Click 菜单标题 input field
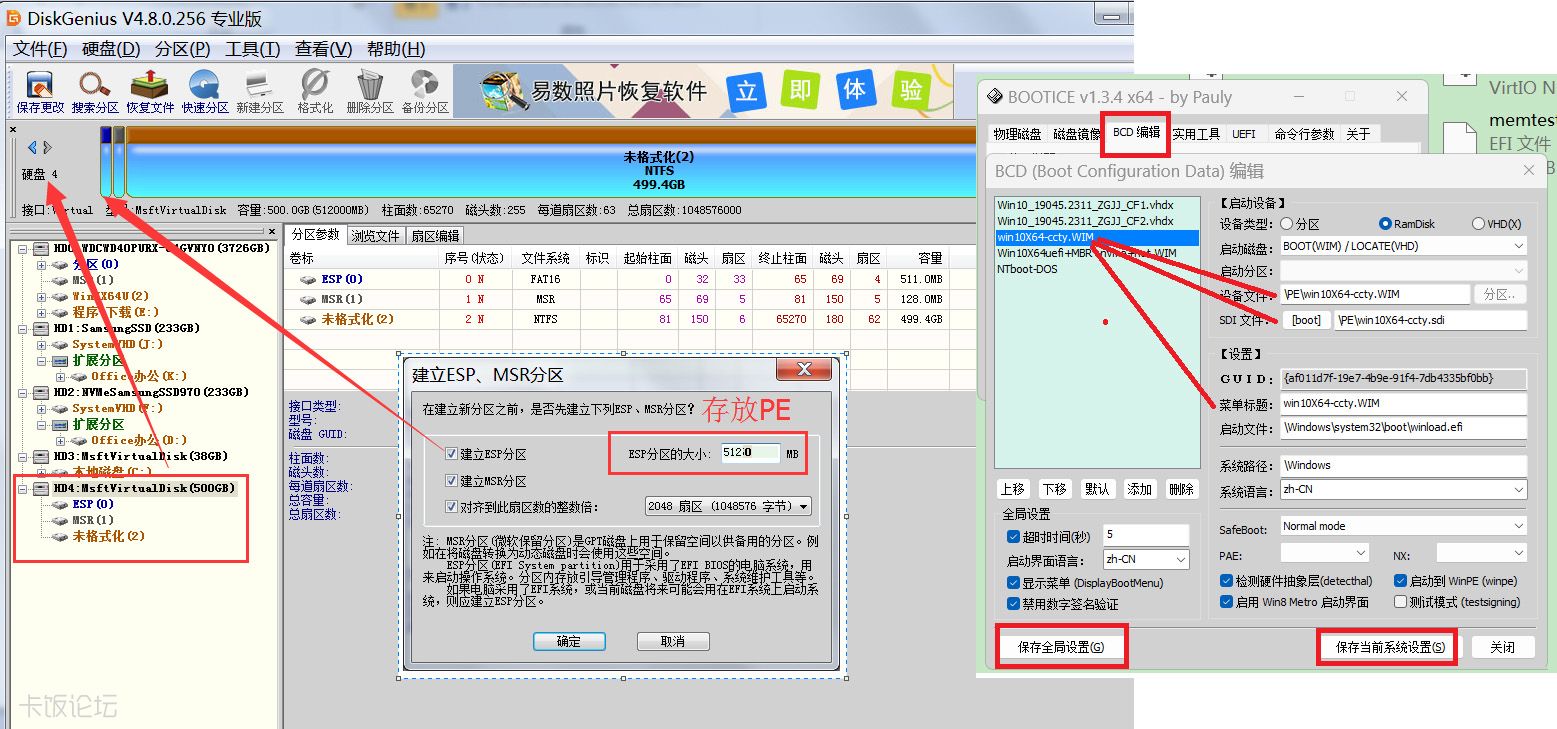The image size is (1557, 729). 1403,403
